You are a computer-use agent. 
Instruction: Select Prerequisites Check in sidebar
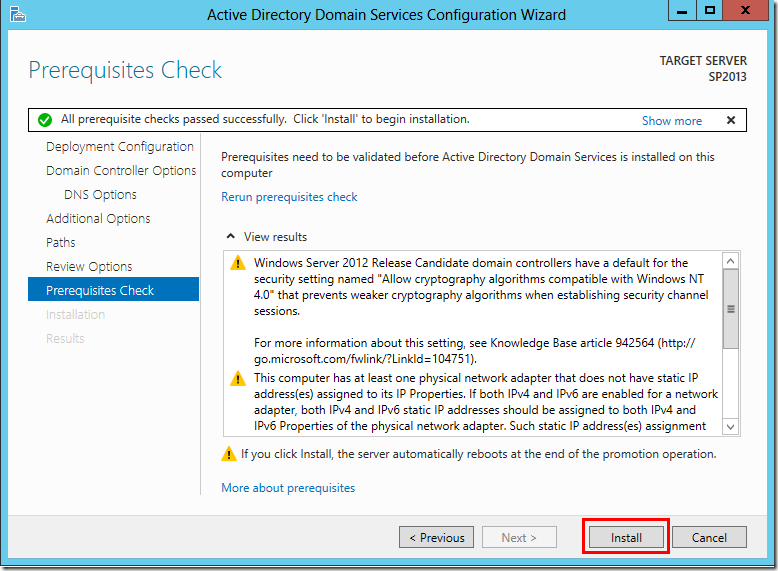point(100,291)
